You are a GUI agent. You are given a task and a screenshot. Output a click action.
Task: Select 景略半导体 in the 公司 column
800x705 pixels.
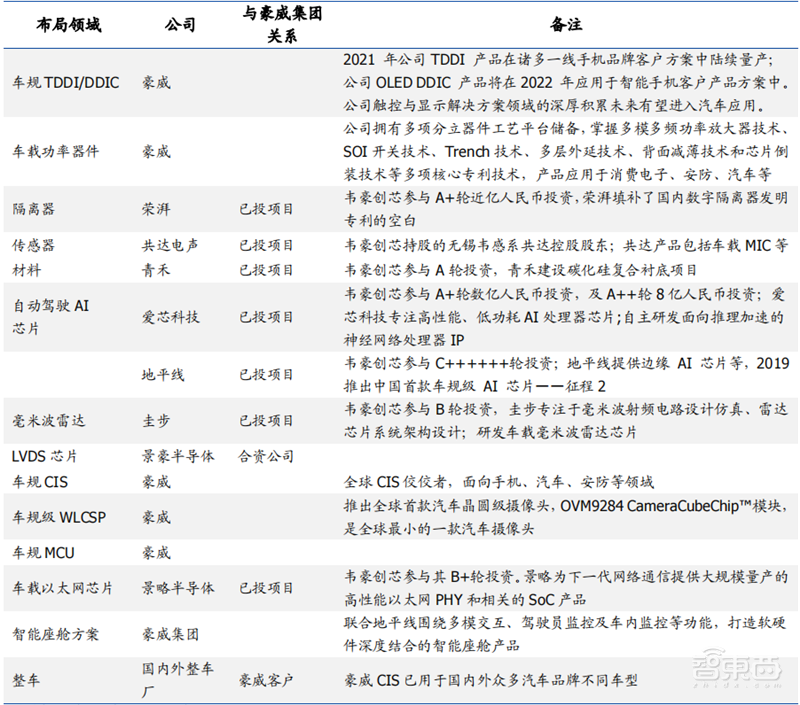tap(178, 590)
